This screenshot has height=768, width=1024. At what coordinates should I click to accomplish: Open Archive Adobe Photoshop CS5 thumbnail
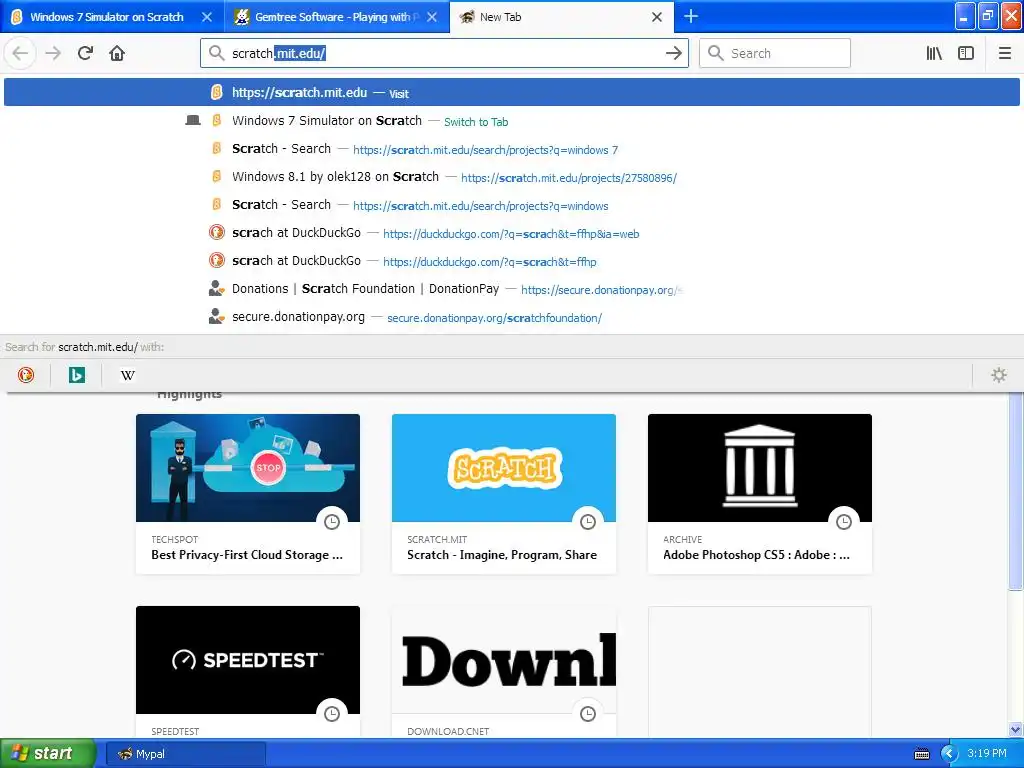[760, 468]
